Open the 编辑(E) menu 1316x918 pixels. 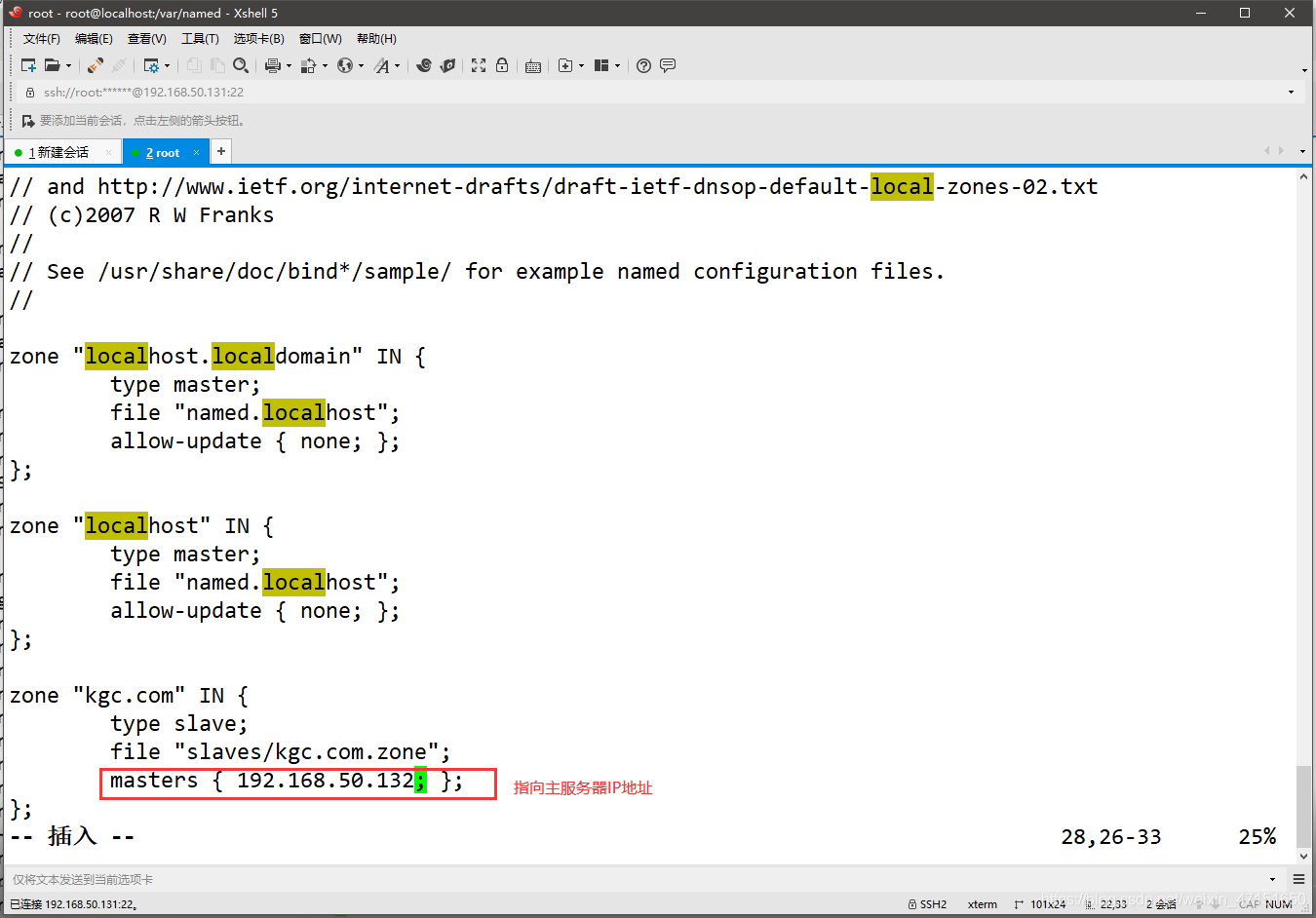point(94,39)
